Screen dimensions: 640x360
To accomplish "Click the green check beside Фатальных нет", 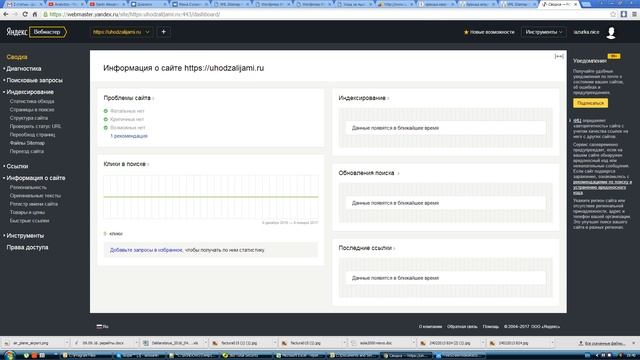I will [x=106, y=111].
